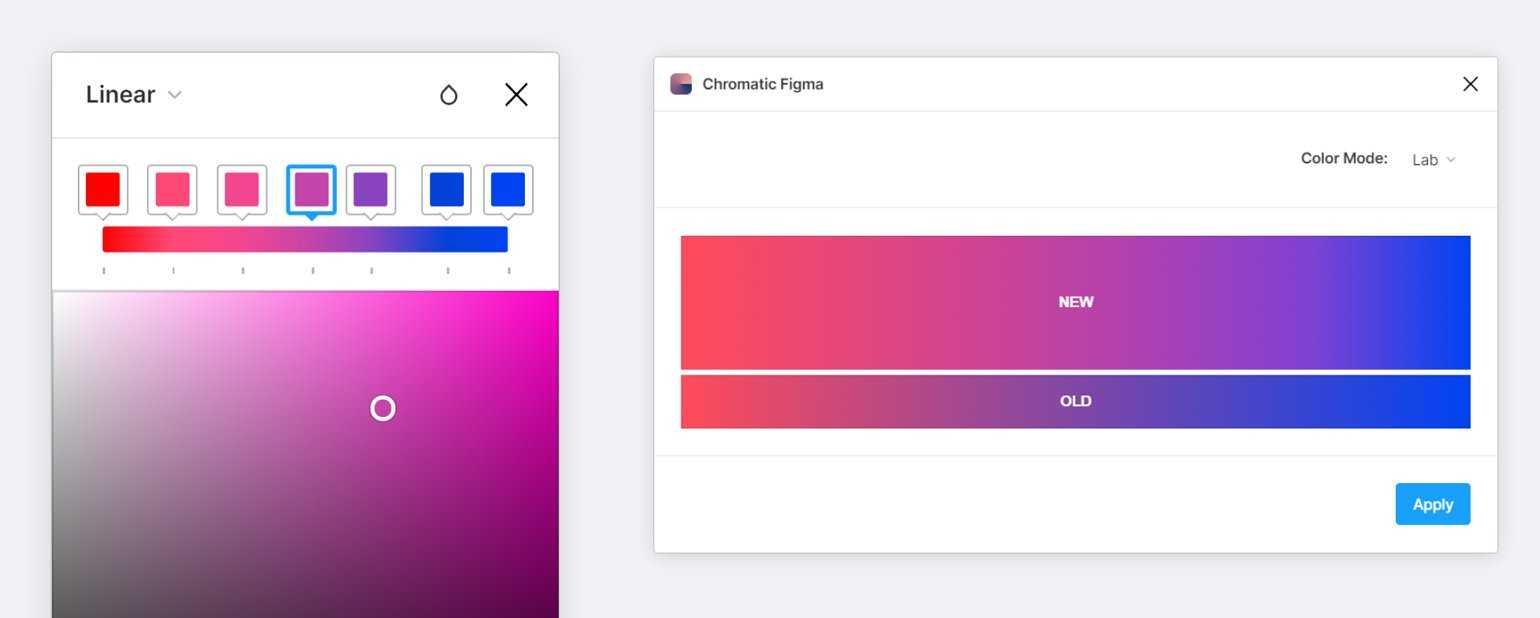Select the hot pink gradient stop

click(x=242, y=189)
